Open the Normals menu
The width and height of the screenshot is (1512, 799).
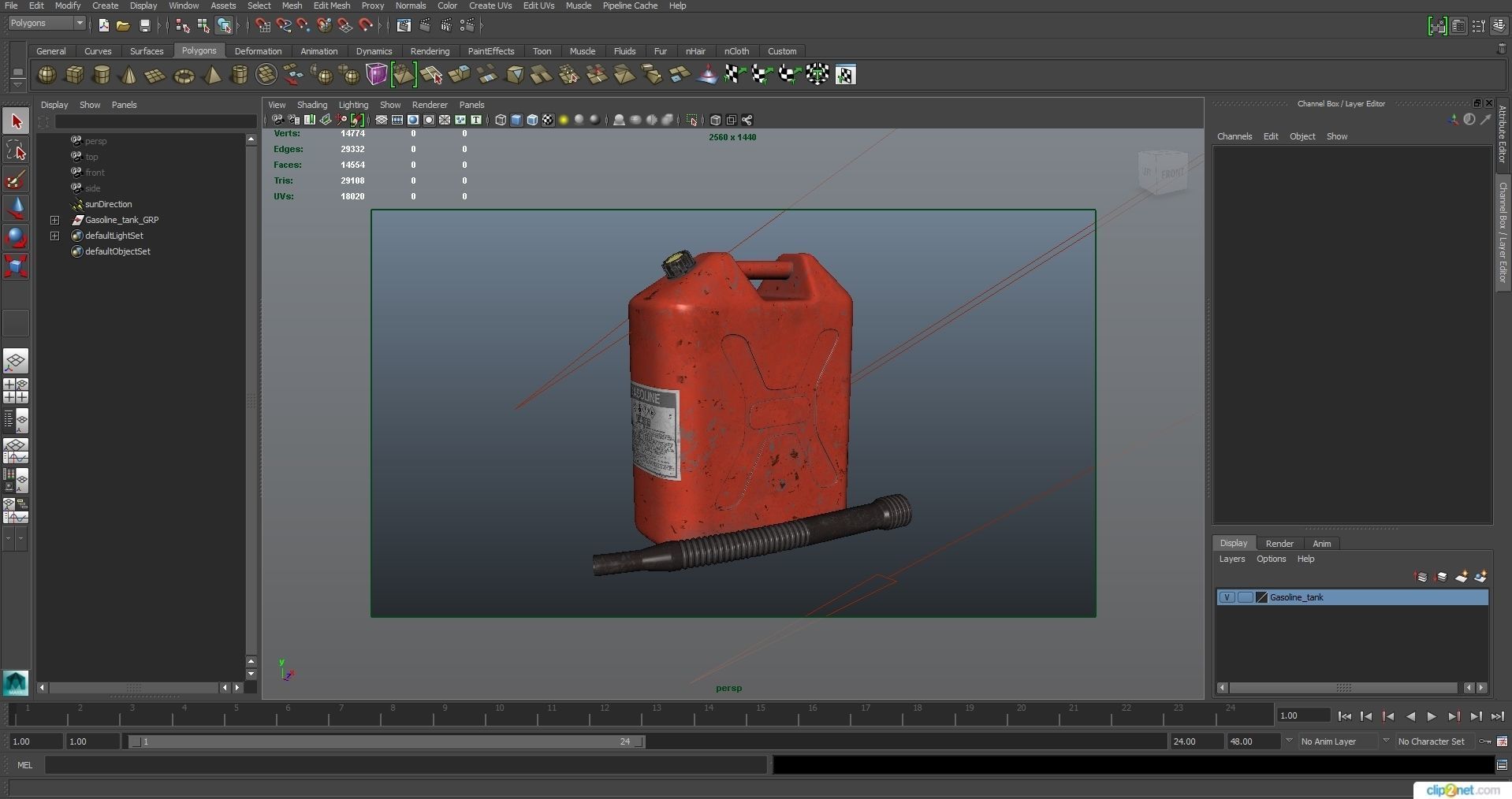click(411, 6)
